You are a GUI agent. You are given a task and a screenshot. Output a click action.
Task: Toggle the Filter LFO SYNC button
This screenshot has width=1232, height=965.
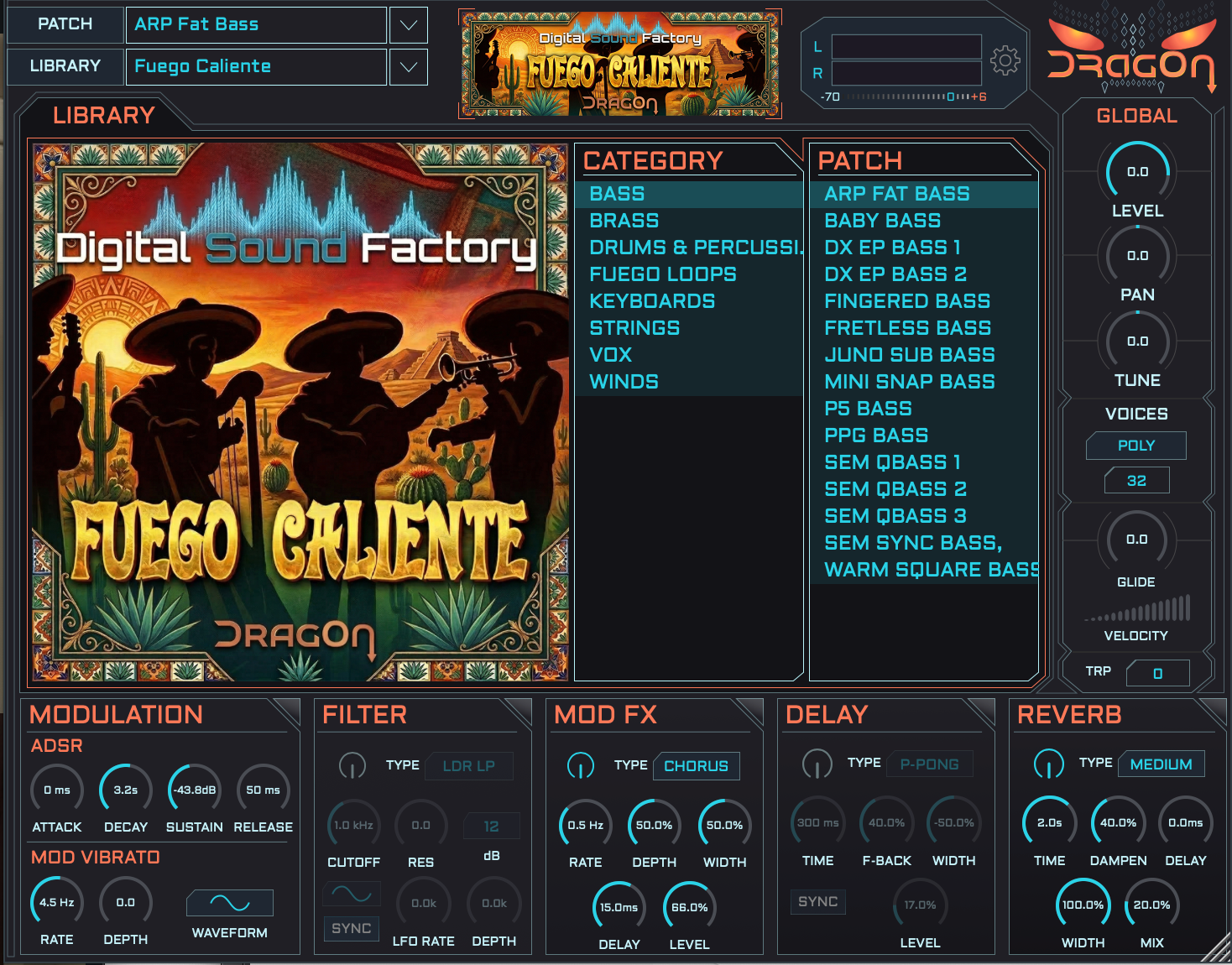pos(352,928)
